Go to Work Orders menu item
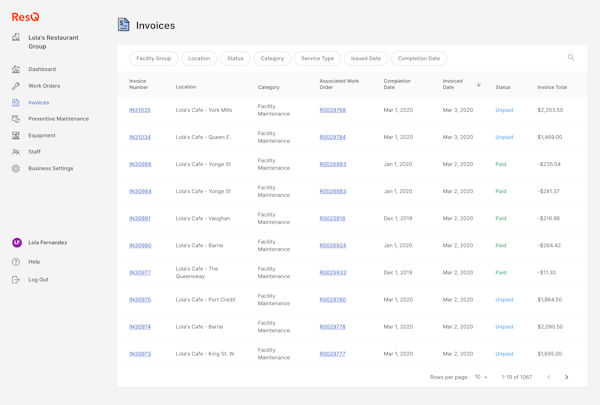Viewport: 600px width, 405px height. click(x=44, y=86)
